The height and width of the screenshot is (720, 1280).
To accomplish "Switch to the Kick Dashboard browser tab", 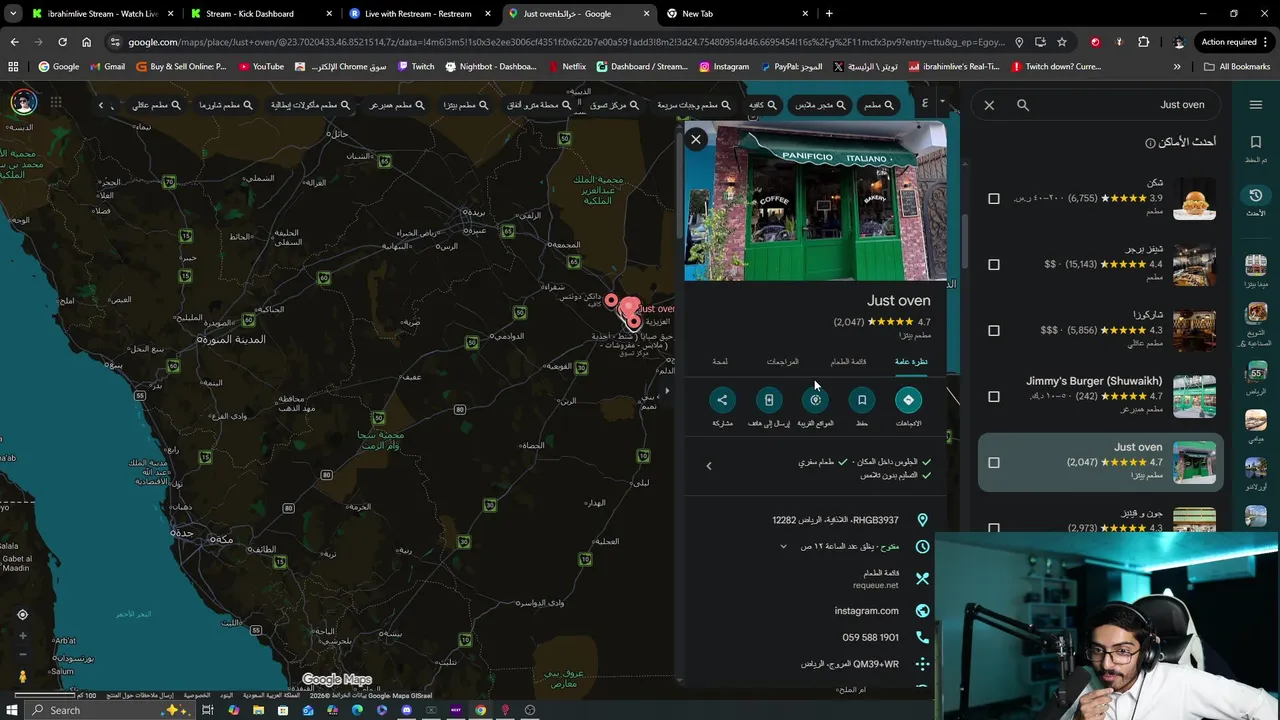I will click(x=260, y=14).
